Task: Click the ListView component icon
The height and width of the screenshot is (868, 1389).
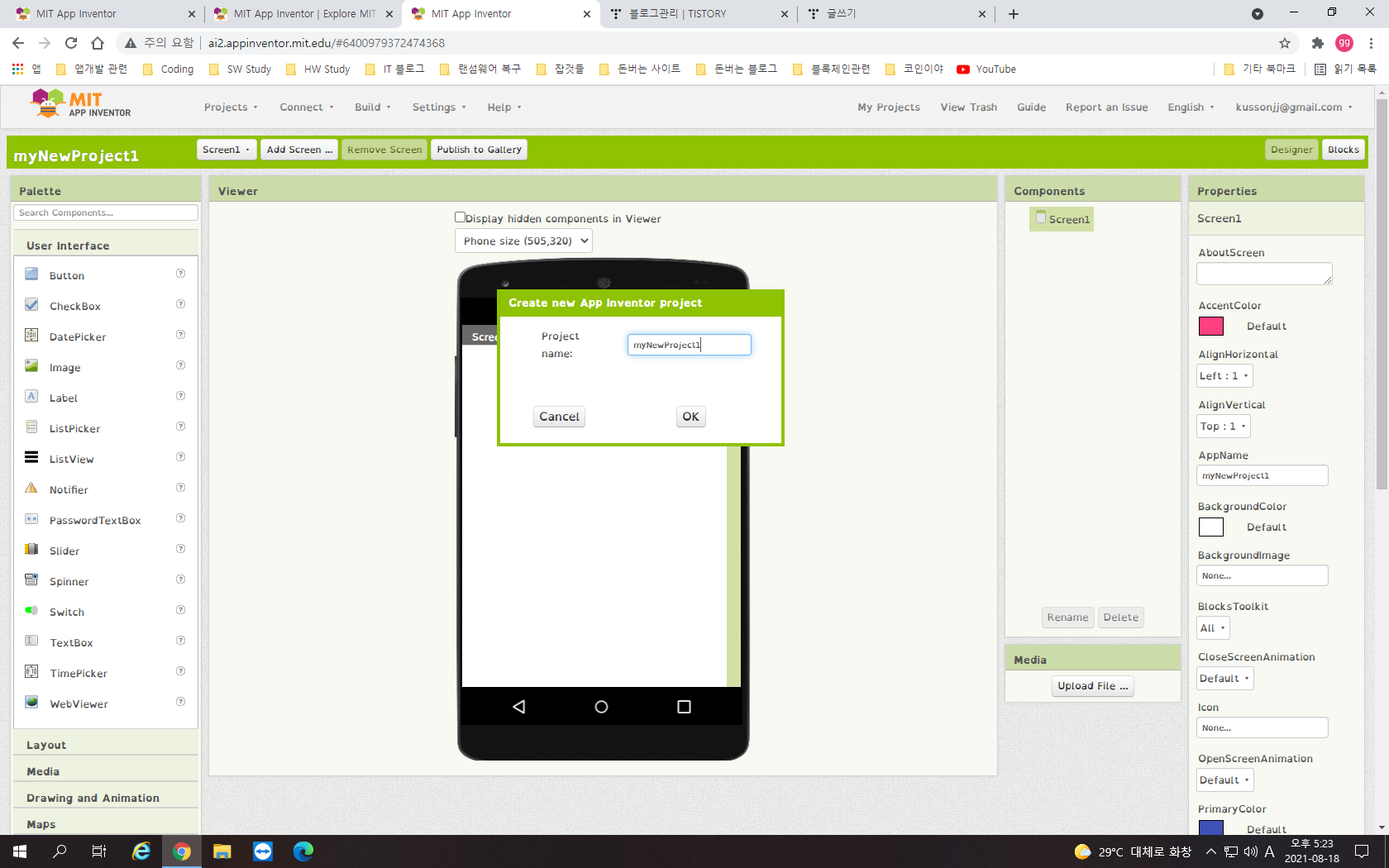Action: [31, 458]
